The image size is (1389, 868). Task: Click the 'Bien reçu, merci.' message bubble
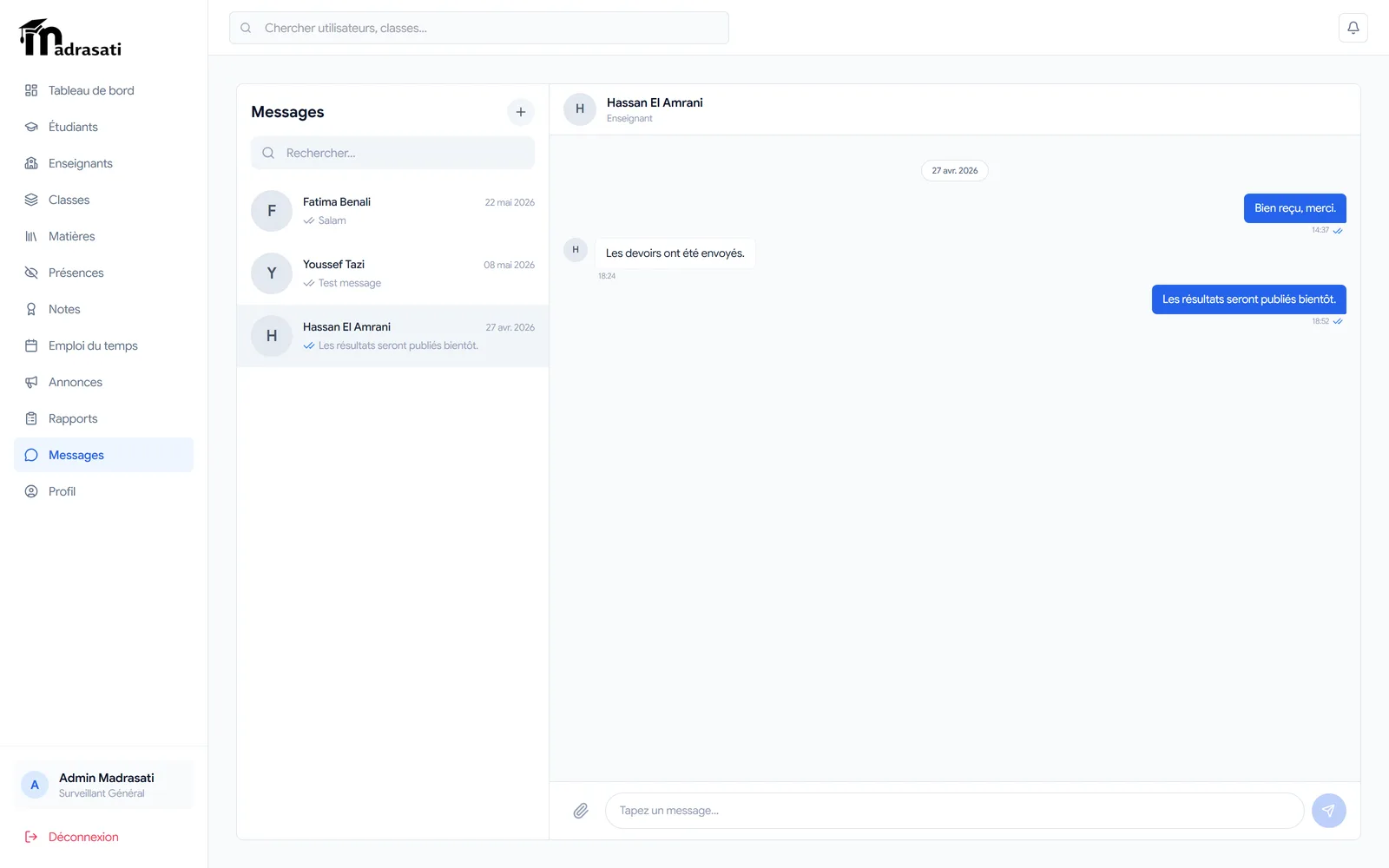tap(1294, 208)
